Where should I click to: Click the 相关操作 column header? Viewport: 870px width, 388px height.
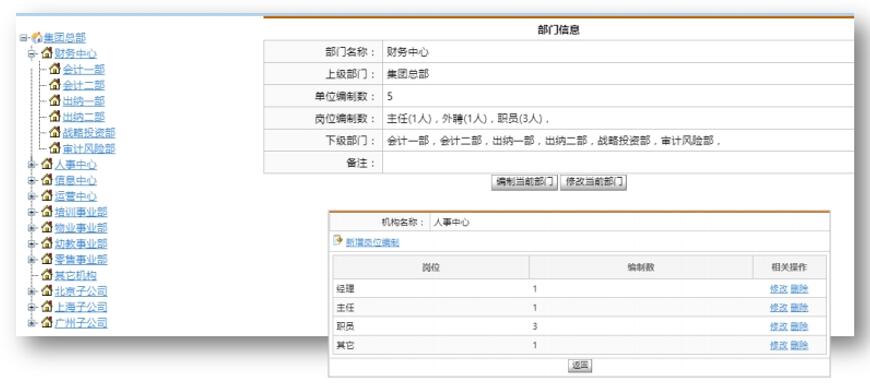[x=790, y=267]
